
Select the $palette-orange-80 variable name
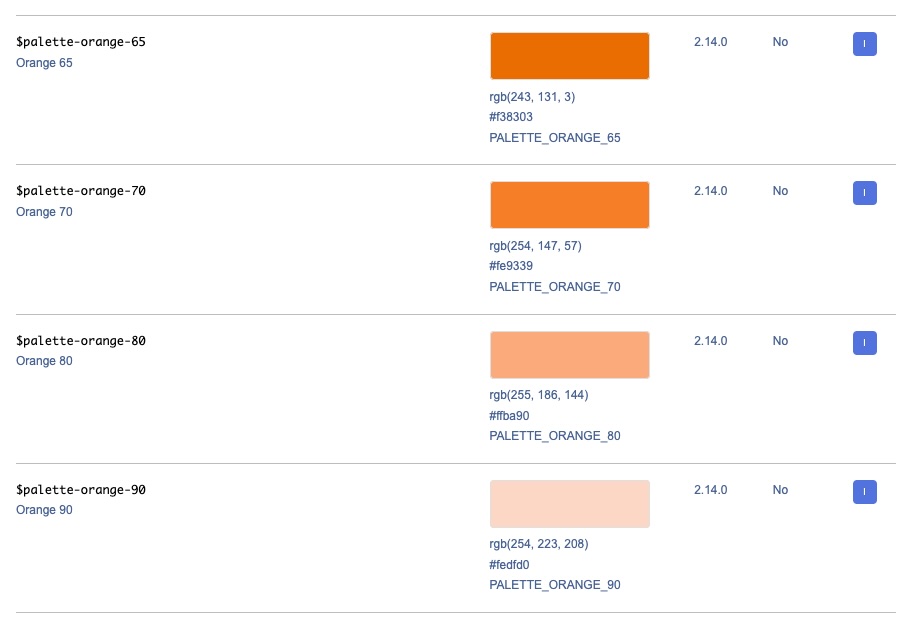coord(81,341)
